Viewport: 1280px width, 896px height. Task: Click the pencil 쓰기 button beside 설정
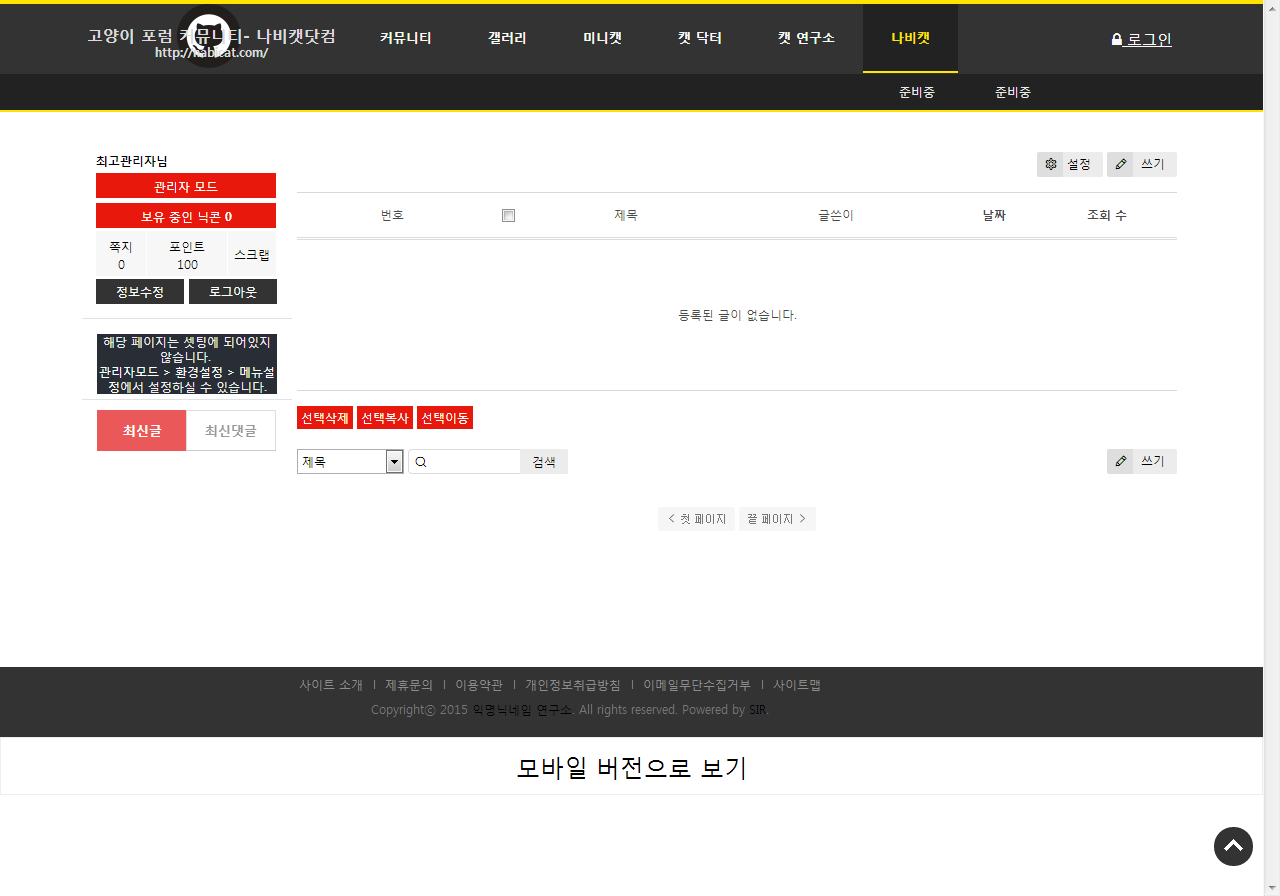1142,164
